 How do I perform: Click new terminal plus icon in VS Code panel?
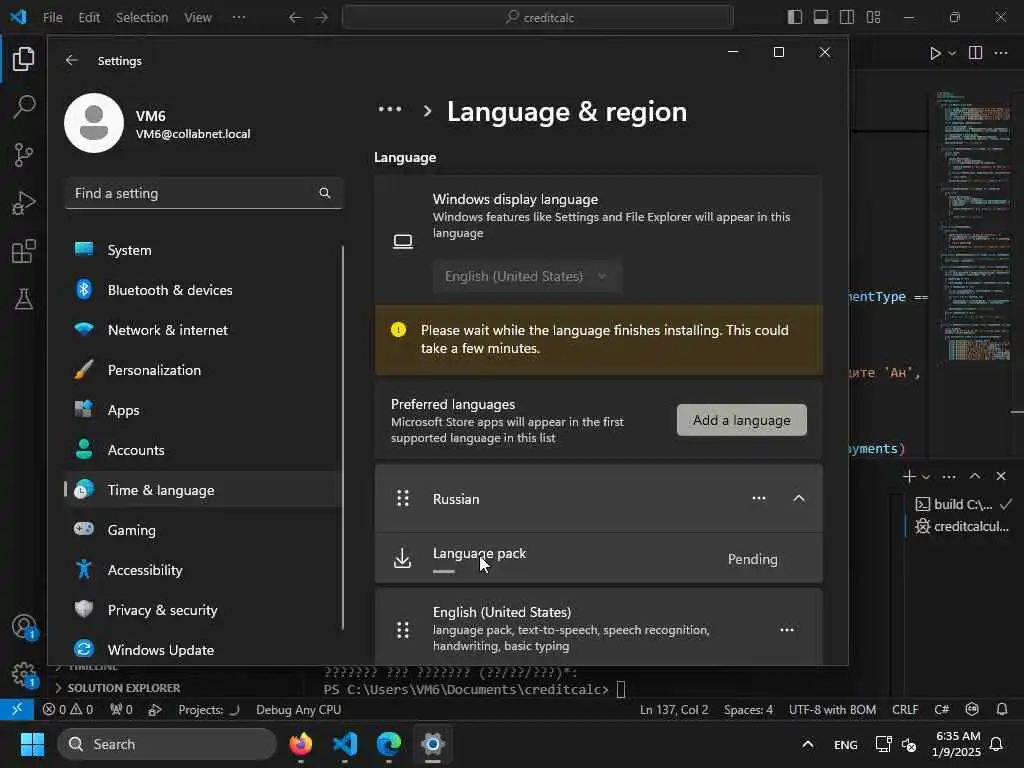tap(909, 477)
